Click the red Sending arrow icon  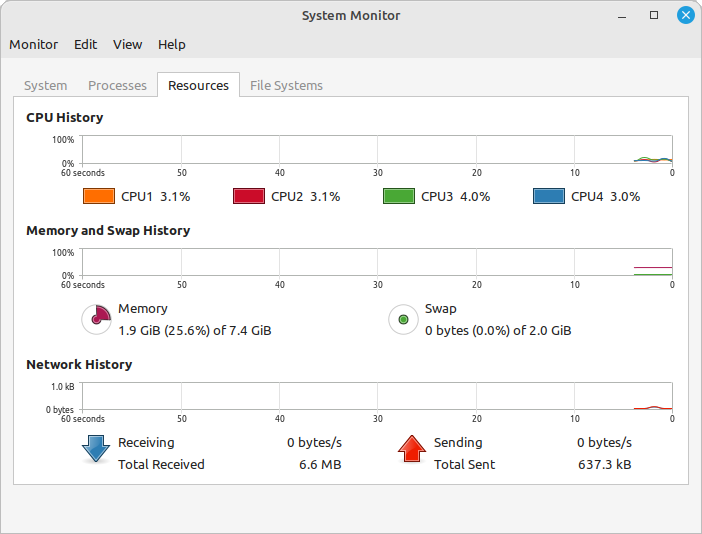click(412, 449)
